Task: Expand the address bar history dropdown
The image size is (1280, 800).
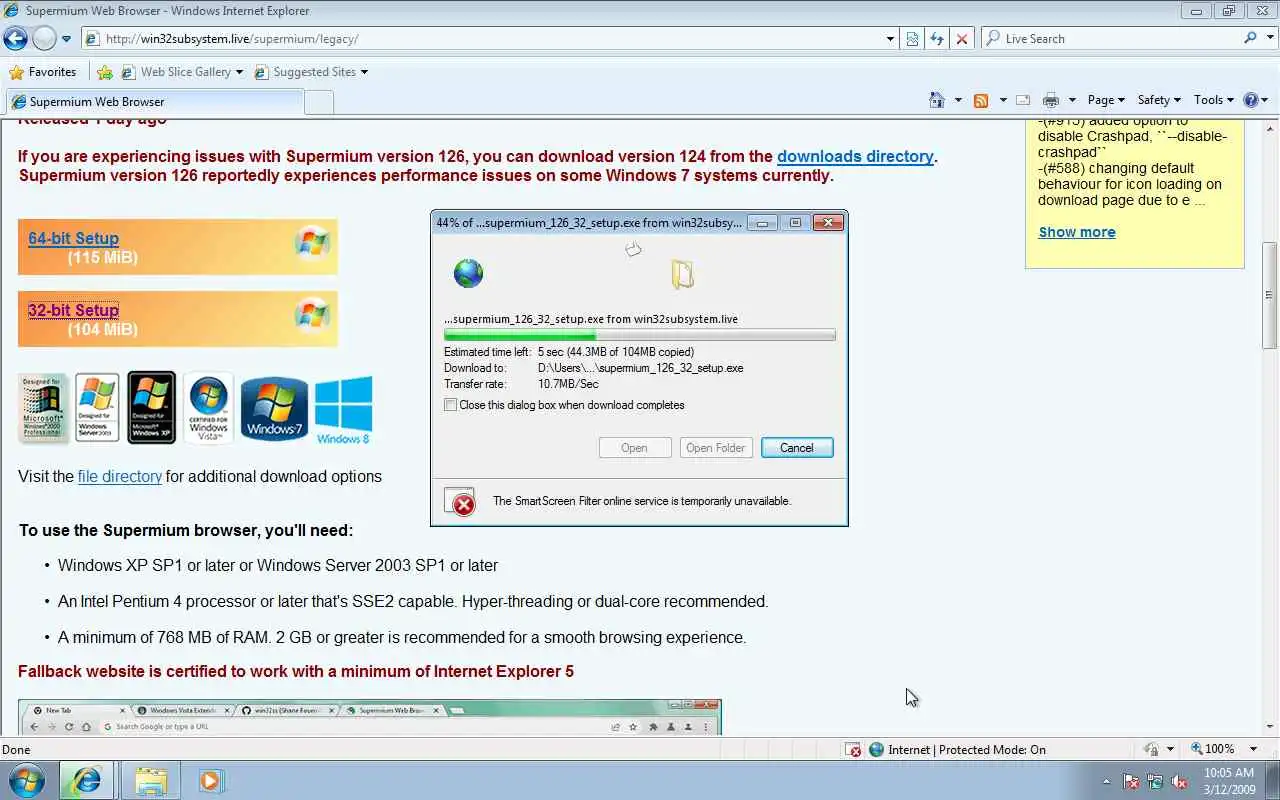Action: 890,39
